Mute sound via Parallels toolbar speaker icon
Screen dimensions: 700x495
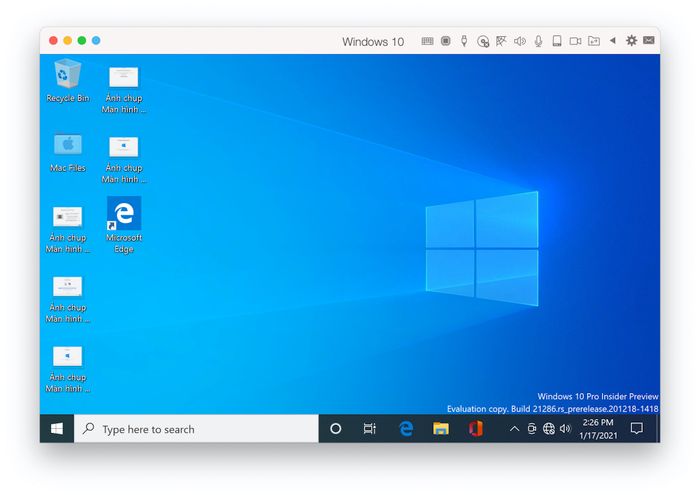520,41
